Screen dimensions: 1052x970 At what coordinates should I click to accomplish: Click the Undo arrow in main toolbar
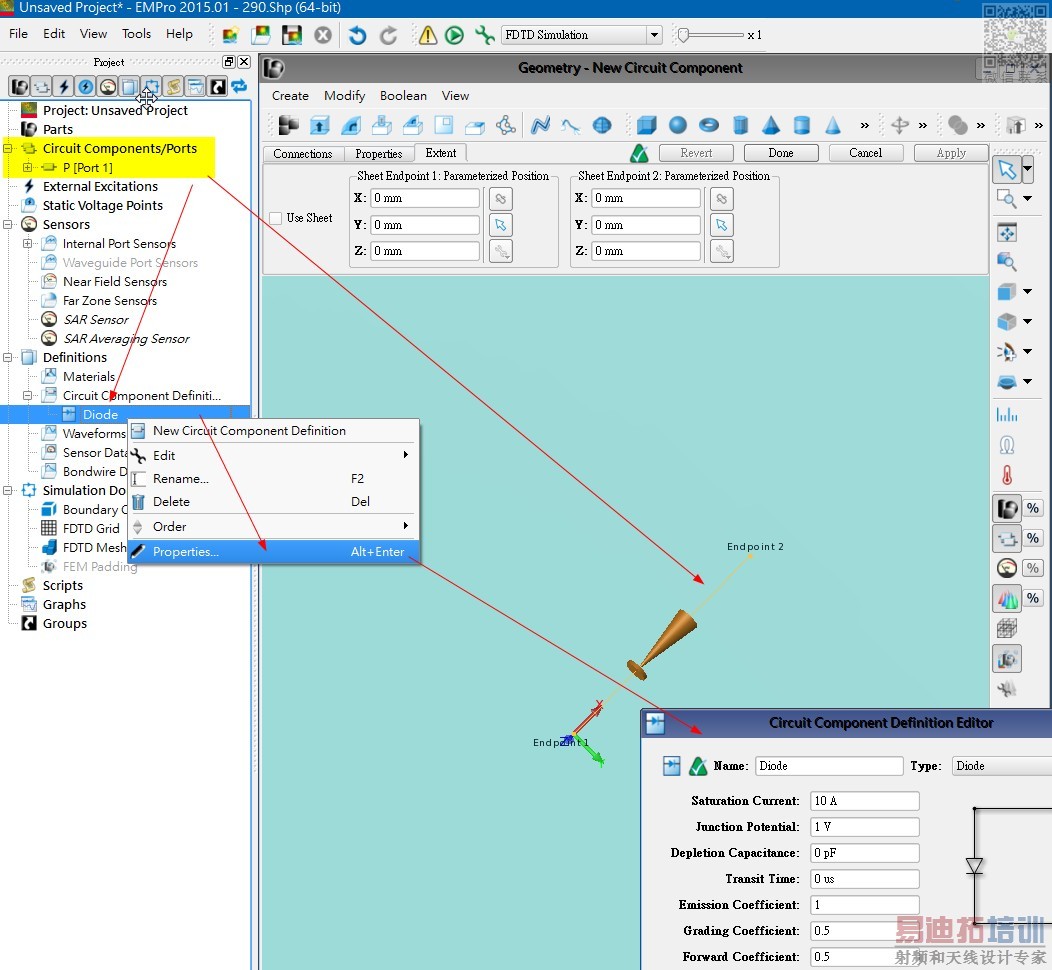point(357,35)
